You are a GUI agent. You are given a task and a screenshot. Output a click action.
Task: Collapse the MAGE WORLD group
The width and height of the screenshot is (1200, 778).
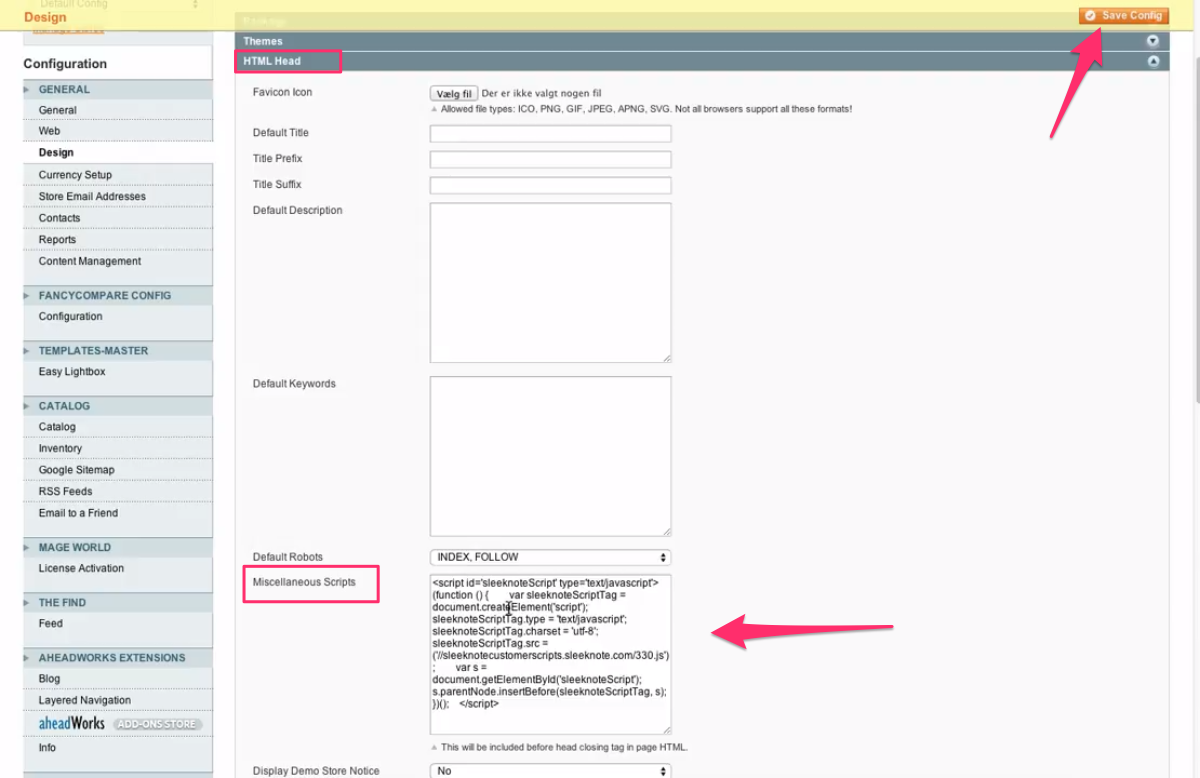pyautogui.click(x=117, y=547)
